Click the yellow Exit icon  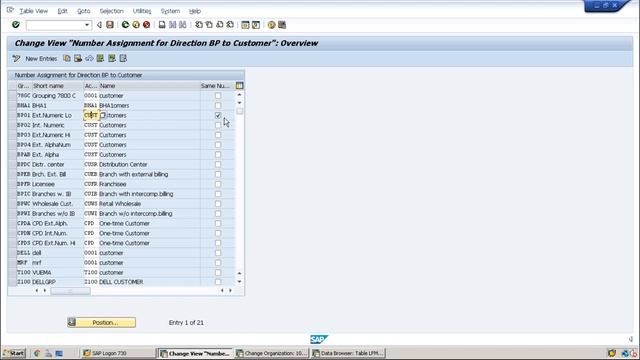(136, 25)
